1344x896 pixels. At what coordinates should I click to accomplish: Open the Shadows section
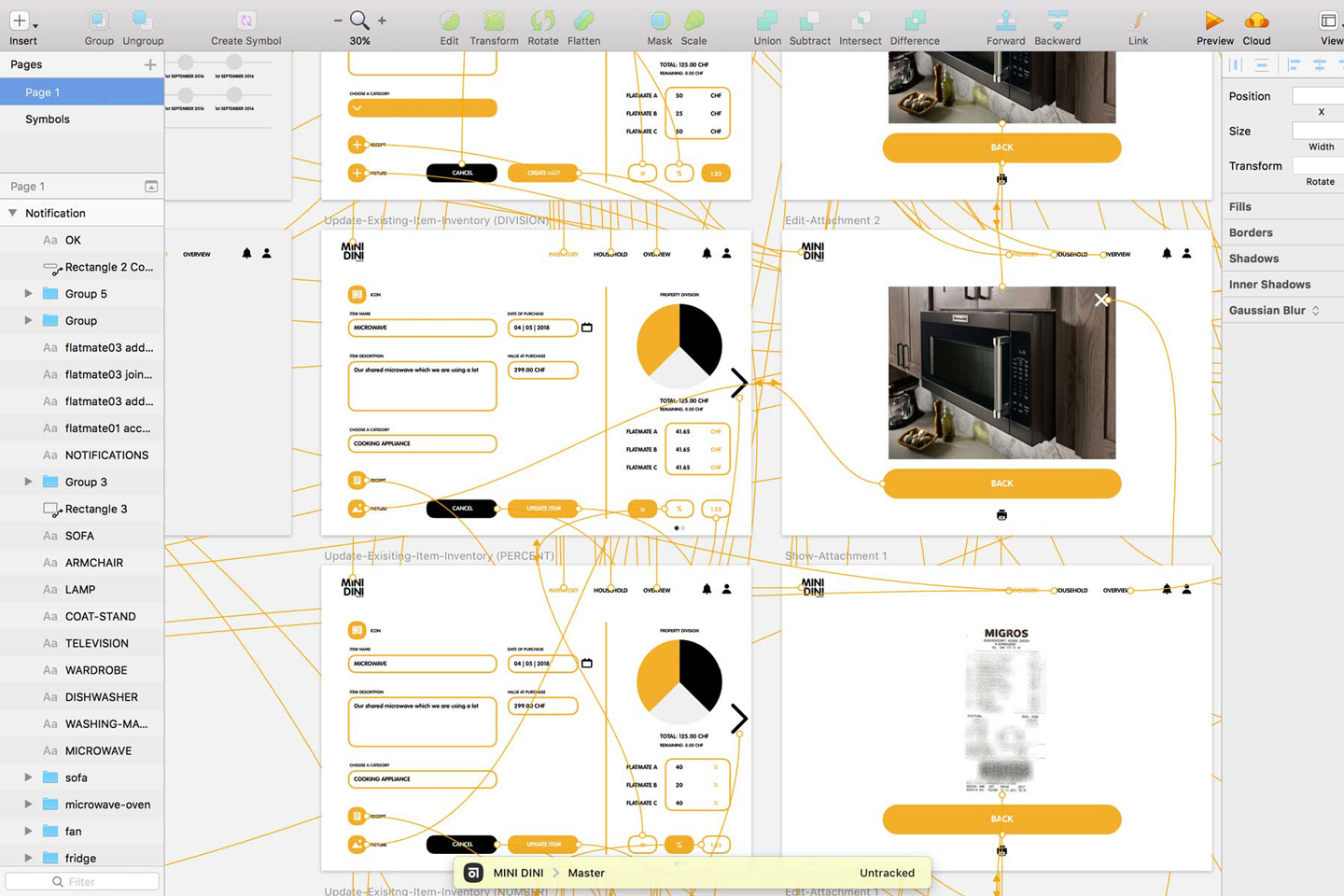tap(1253, 259)
